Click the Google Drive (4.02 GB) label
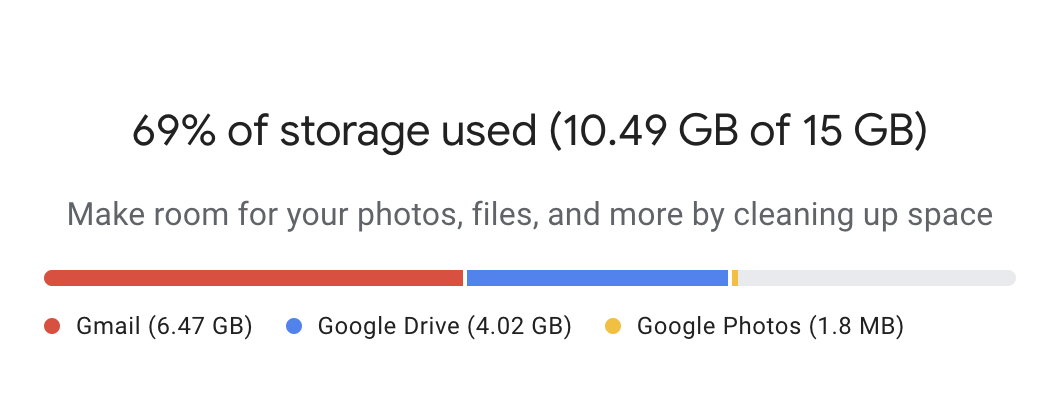 click(x=444, y=327)
